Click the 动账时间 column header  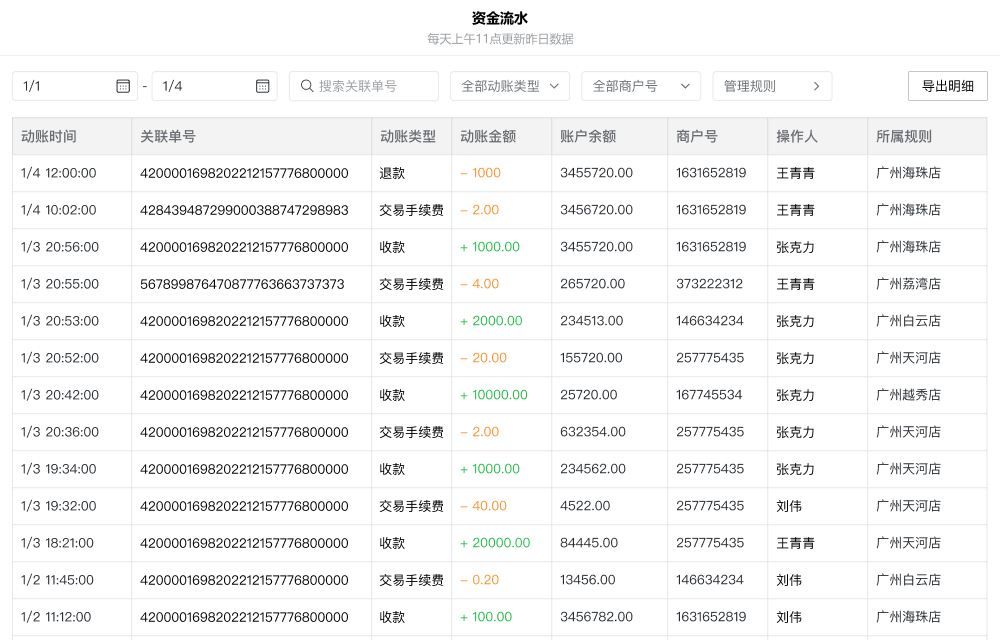(x=49, y=137)
